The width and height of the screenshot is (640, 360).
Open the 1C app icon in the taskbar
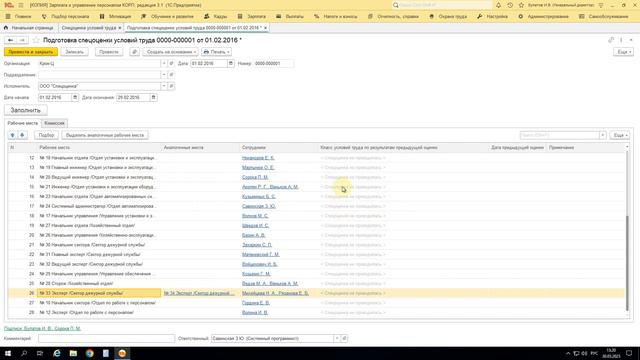tap(122, 353)
